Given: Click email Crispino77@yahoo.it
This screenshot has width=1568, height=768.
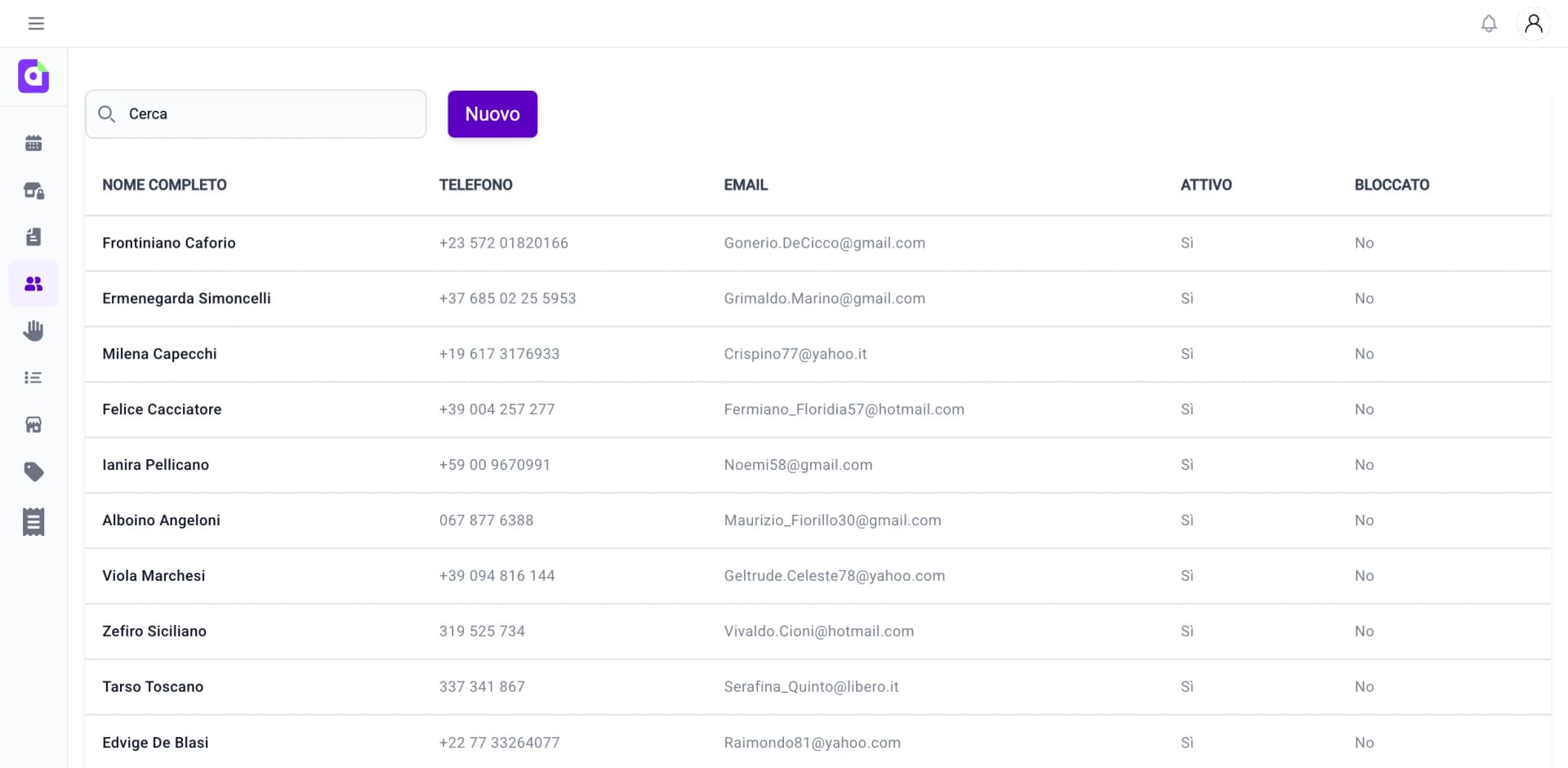Looking at the screenshot, I should pos(795,354).
